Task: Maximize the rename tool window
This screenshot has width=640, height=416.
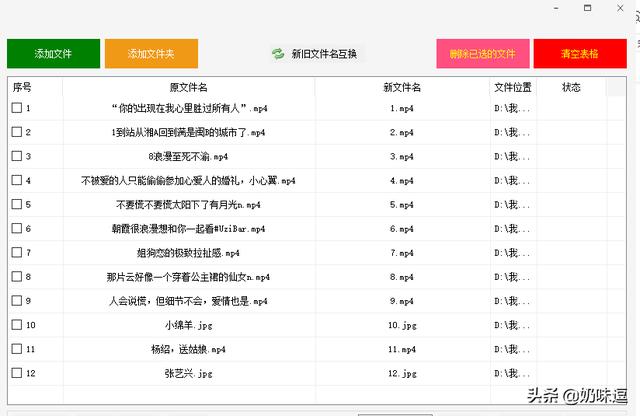Action: tap(587, 8)
